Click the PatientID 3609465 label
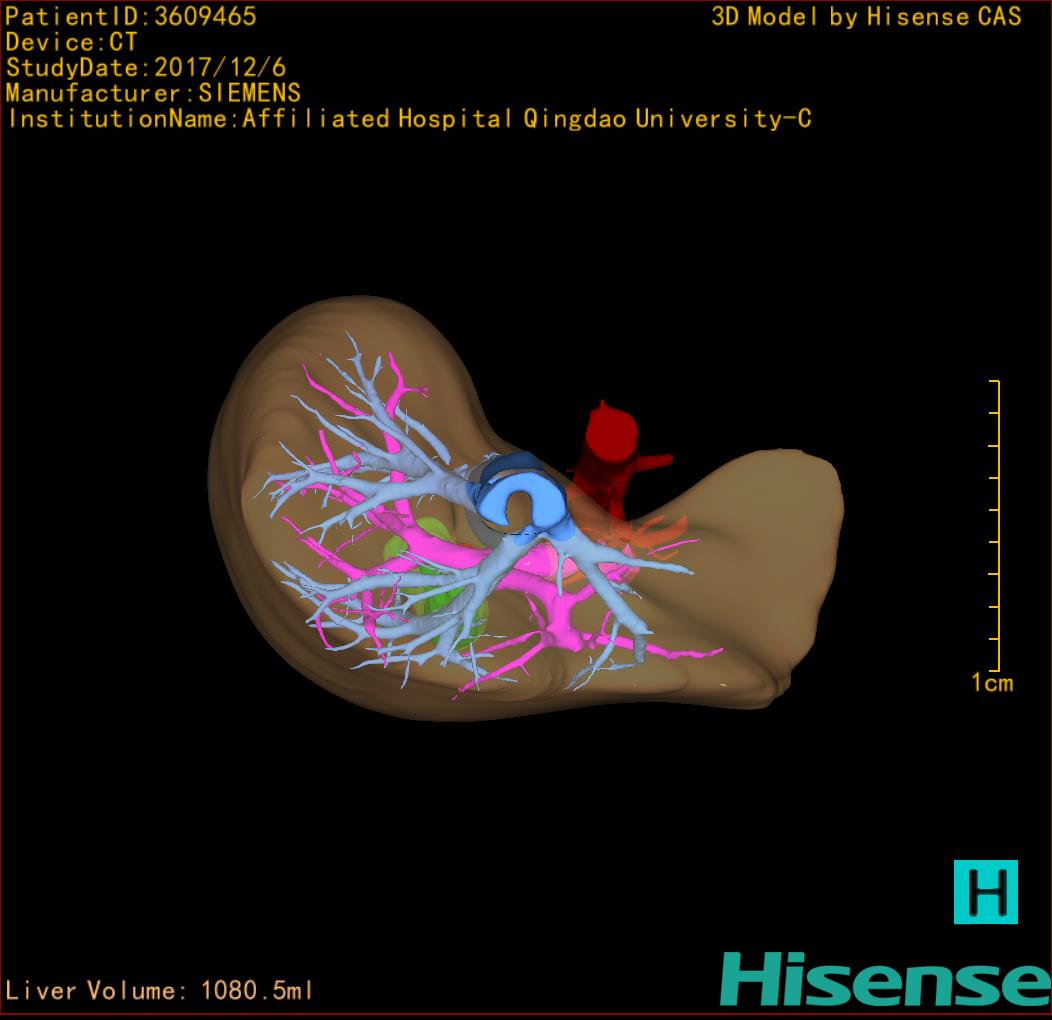Screen dimensions: 1052x1020 131,16
